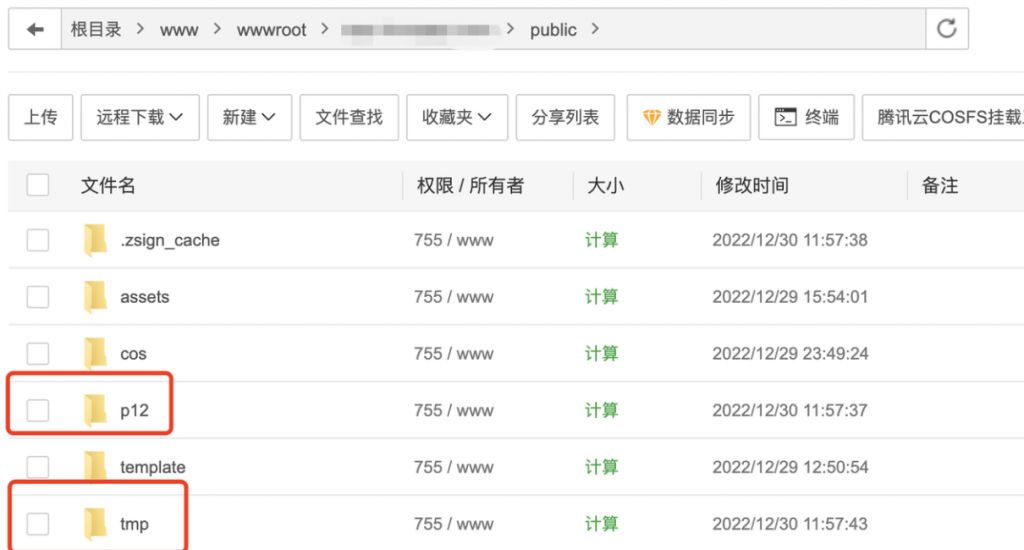Click the p12 folder icon
The height and width of the screenshot is (550, 1024).
click(x=96, y=410)
